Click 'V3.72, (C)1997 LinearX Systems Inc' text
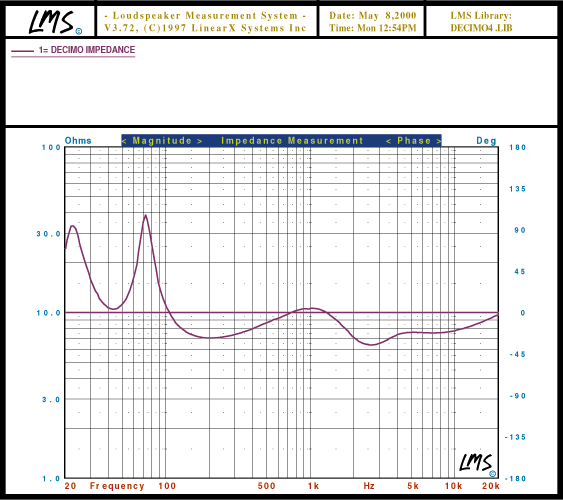The width and height of the screenshot is (563, 500). [205, 28]
